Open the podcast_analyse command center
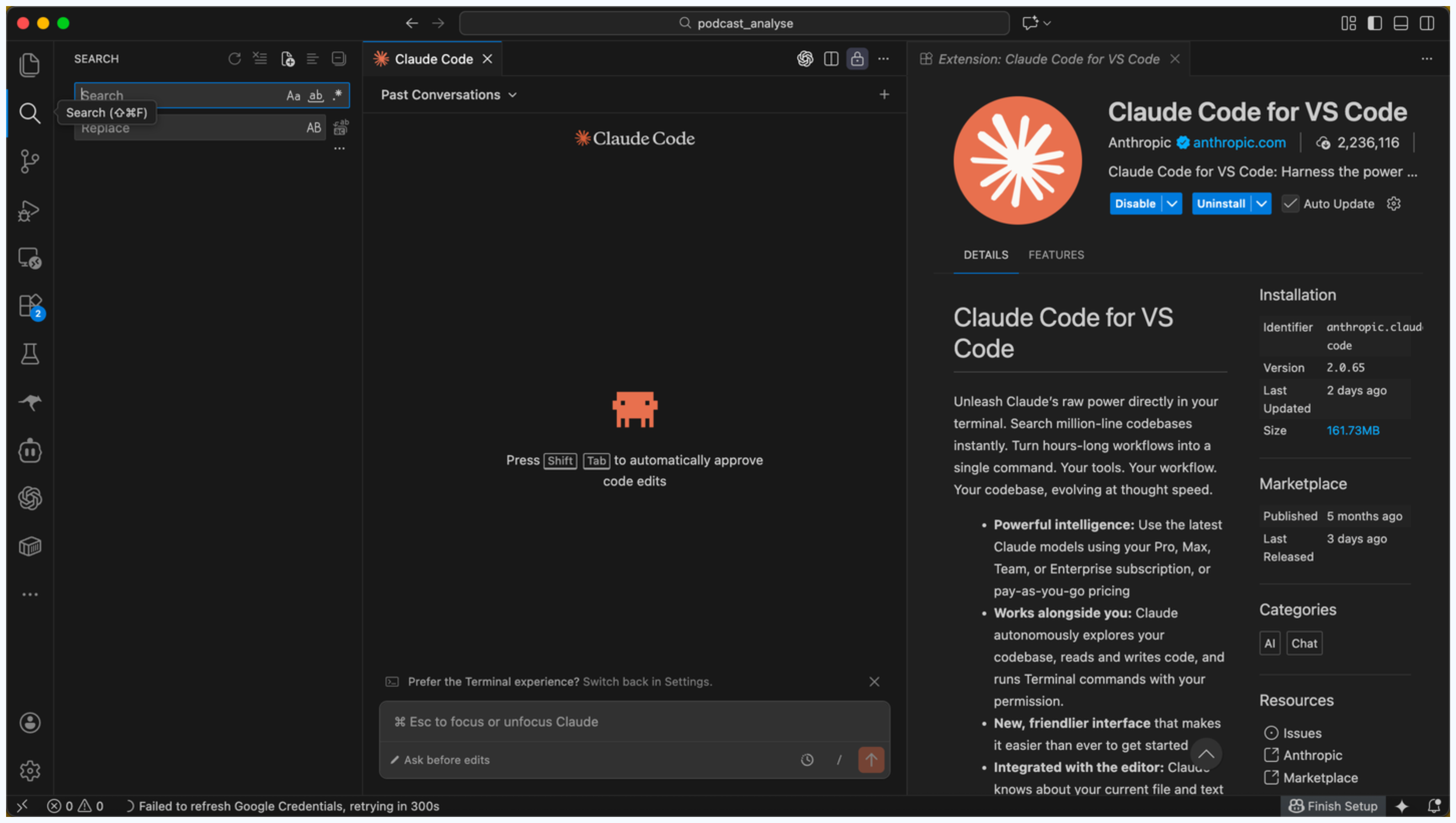Viewport: 1456px width, 823px height. coord(734,23)
